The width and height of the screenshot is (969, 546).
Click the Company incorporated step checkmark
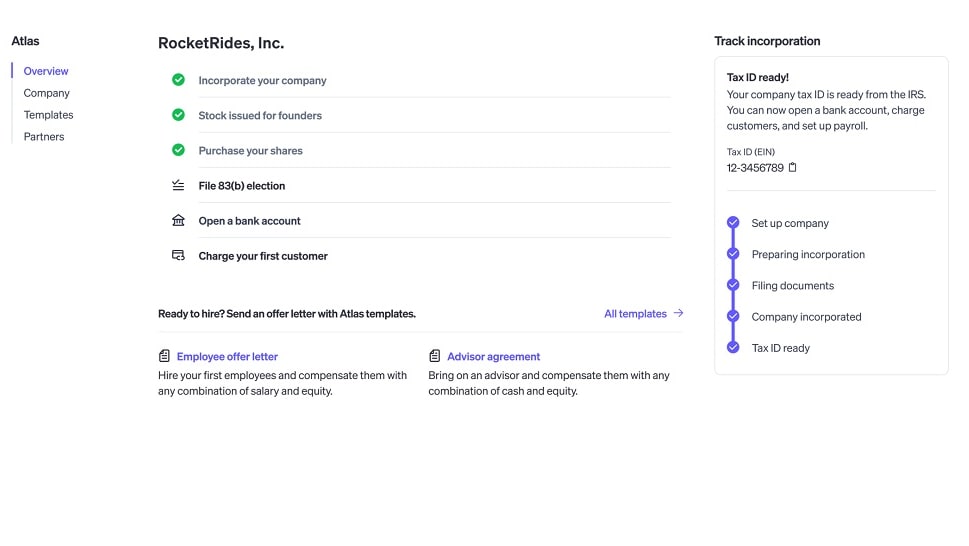pyautogui.click(x=733, y=316)
